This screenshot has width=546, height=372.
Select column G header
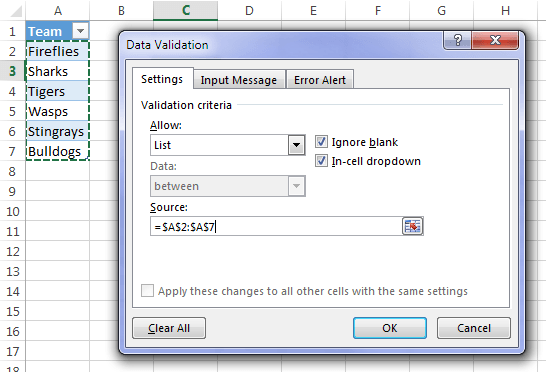click(x=442, y=10)
